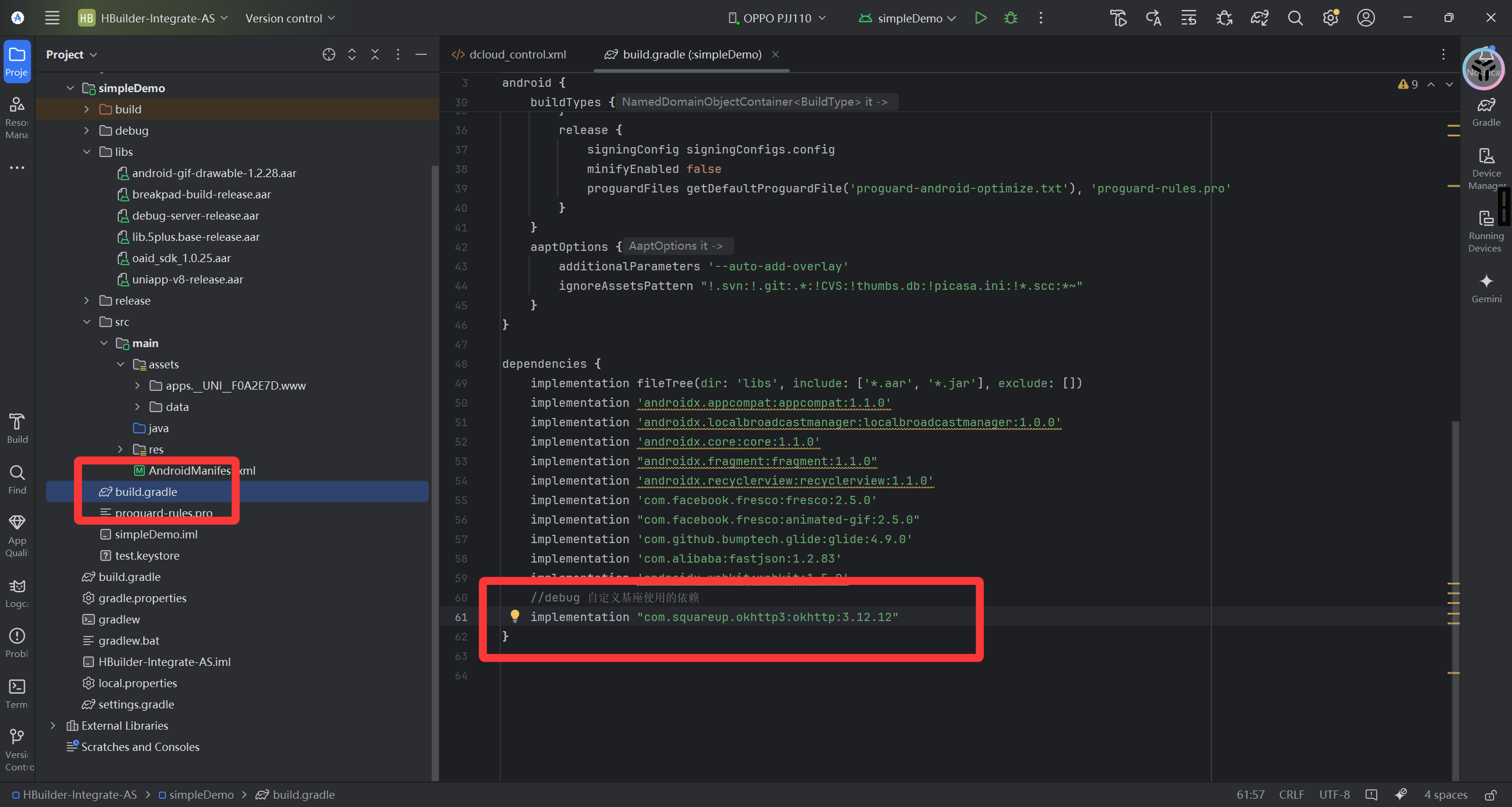Collapse all in Project panel
The image size is (1512, 807).
(x=375, y=54)
